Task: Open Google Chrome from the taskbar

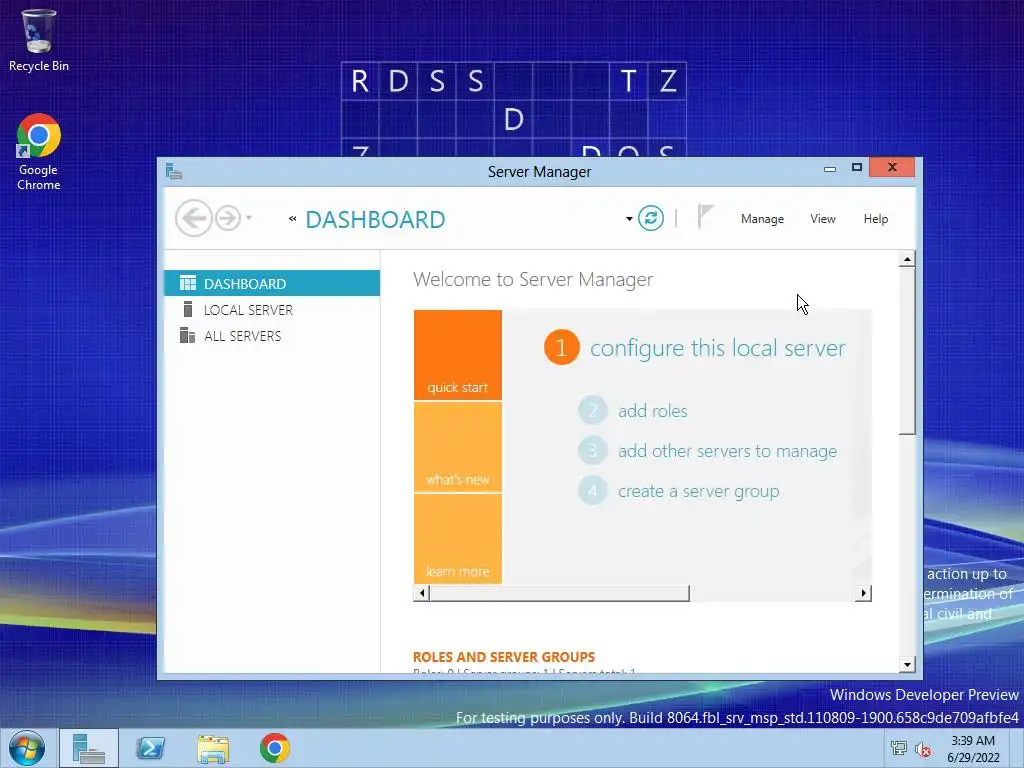Action: point(275,748)
